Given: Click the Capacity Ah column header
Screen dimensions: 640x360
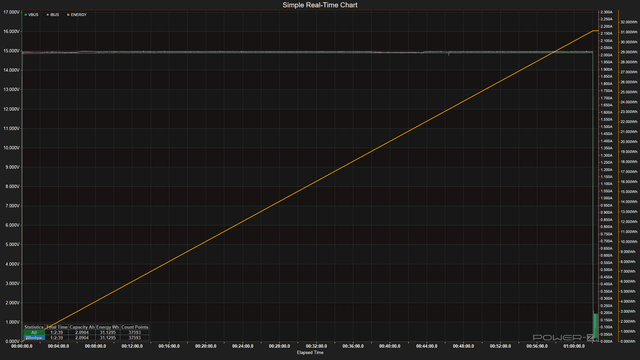Looking at the screenshot, I should click(82, 327).
